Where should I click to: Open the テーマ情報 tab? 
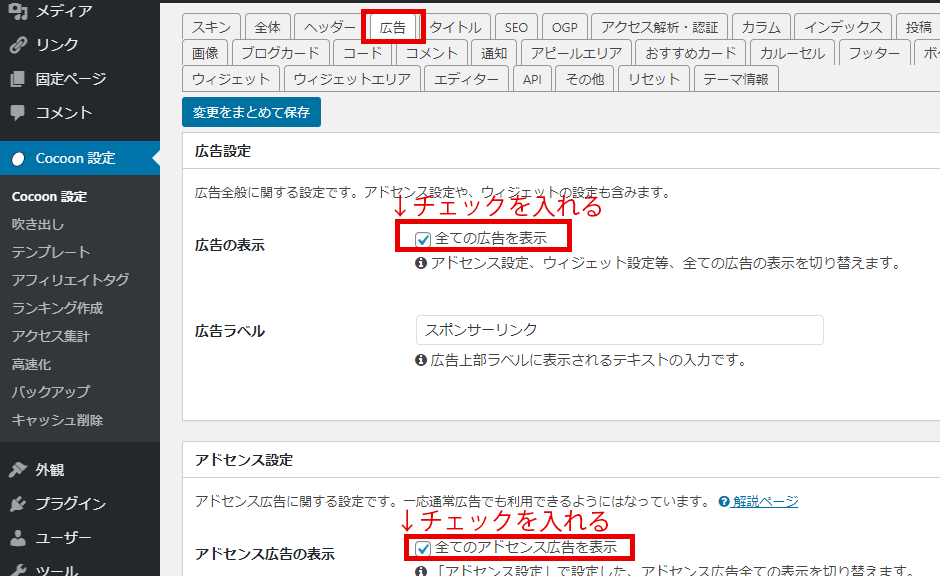(736, 79)
